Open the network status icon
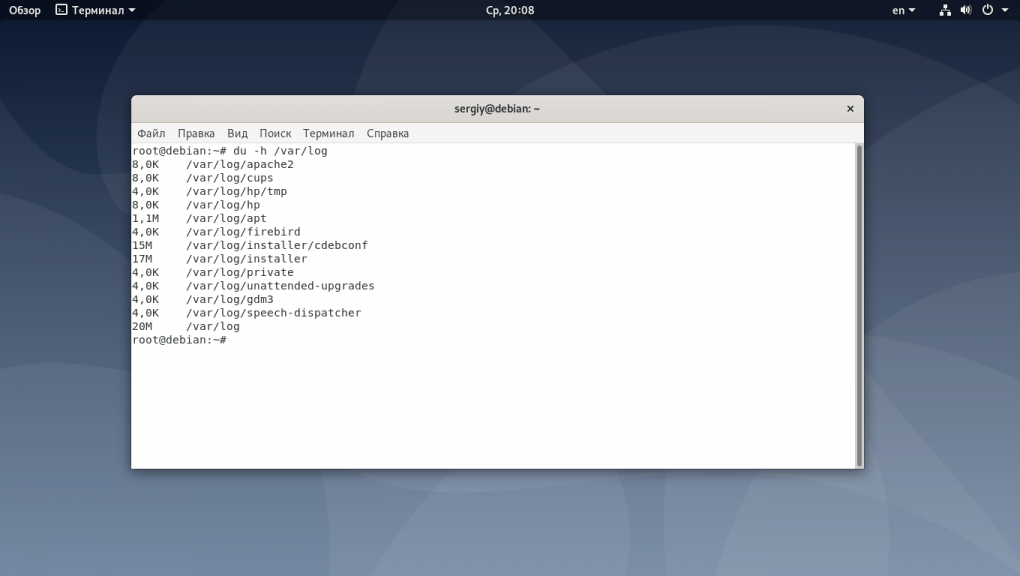This screenshot has width=1020, height=576. tap(945, 10)
